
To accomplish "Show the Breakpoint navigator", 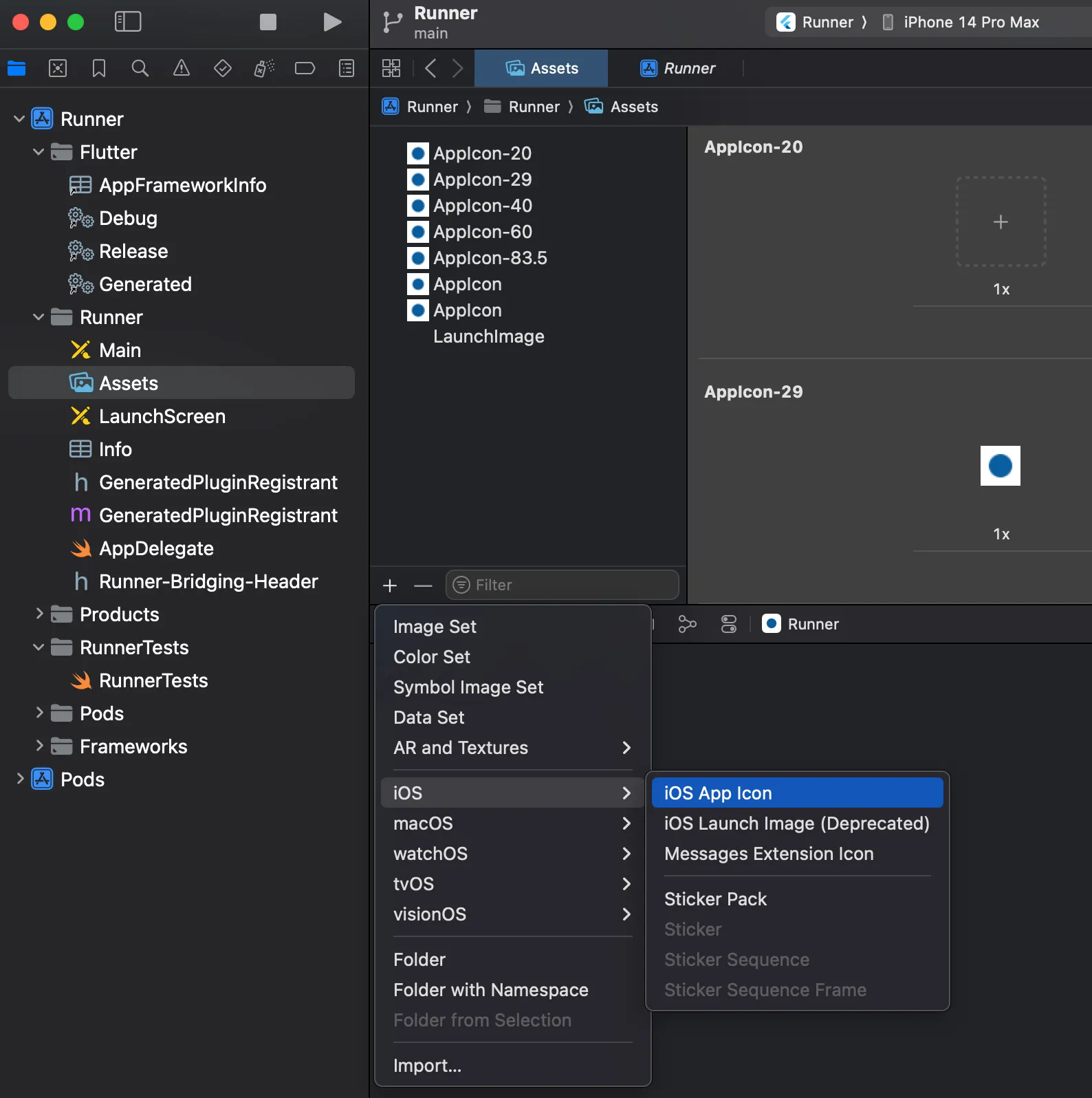I will click(x=305, y=68).
